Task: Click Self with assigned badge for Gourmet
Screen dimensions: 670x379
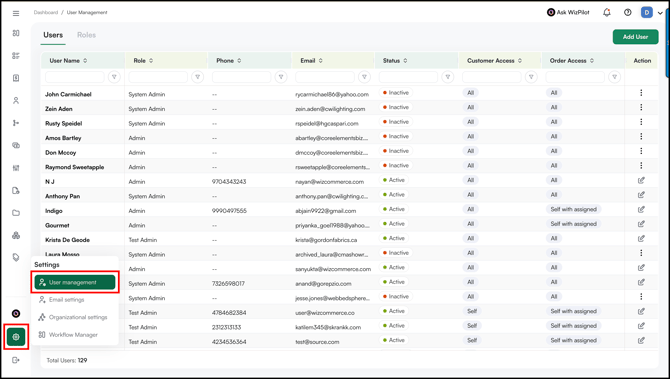Action: click(x=573, y=224)
